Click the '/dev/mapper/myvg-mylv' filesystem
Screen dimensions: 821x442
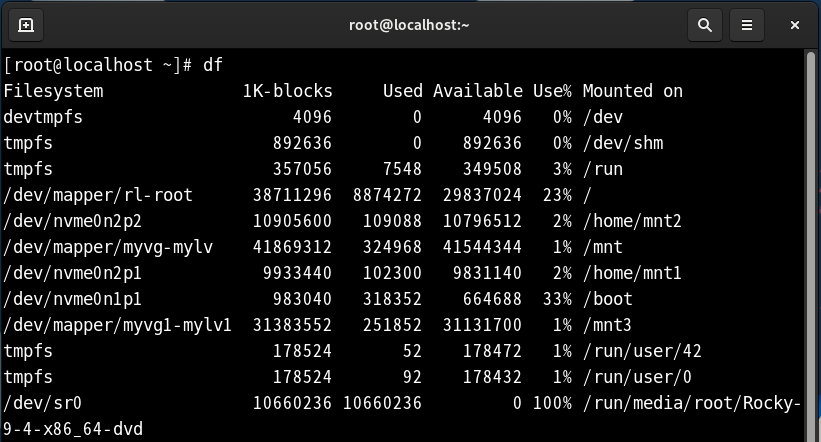click(108, 247)
